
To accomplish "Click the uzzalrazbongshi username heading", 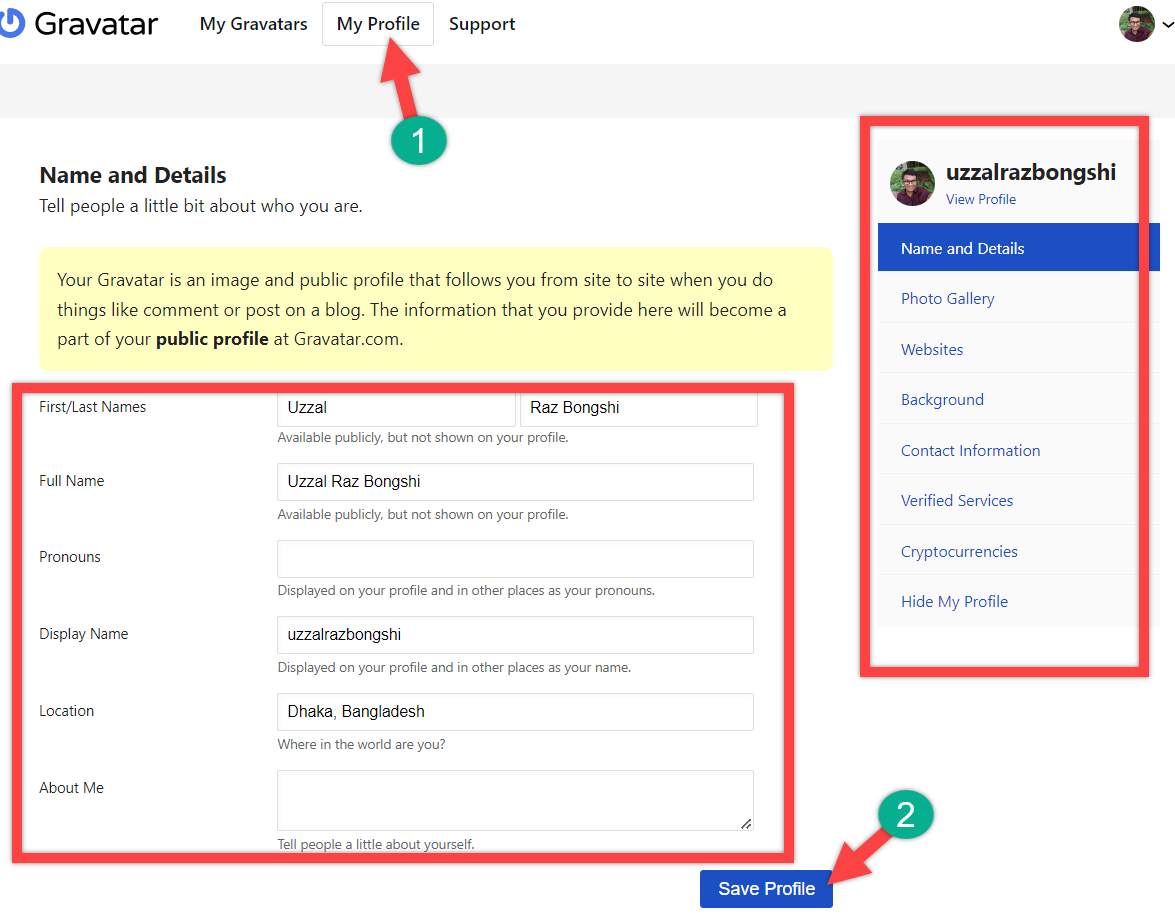I will tap(1030, 172).
